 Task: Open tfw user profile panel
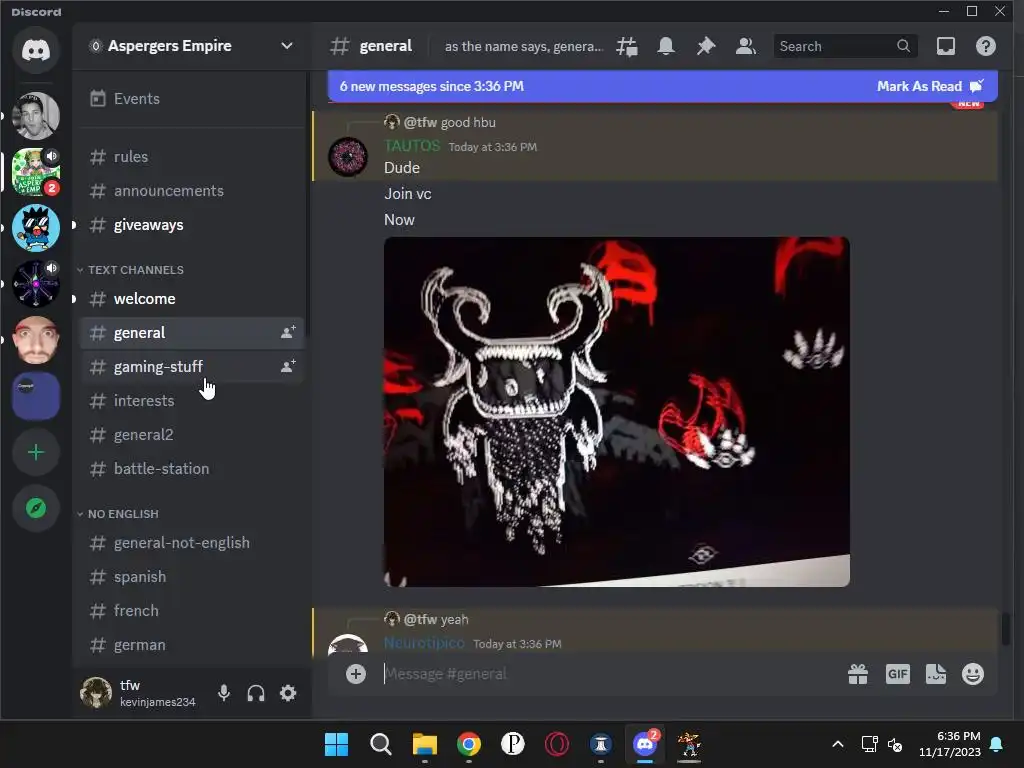138,693
